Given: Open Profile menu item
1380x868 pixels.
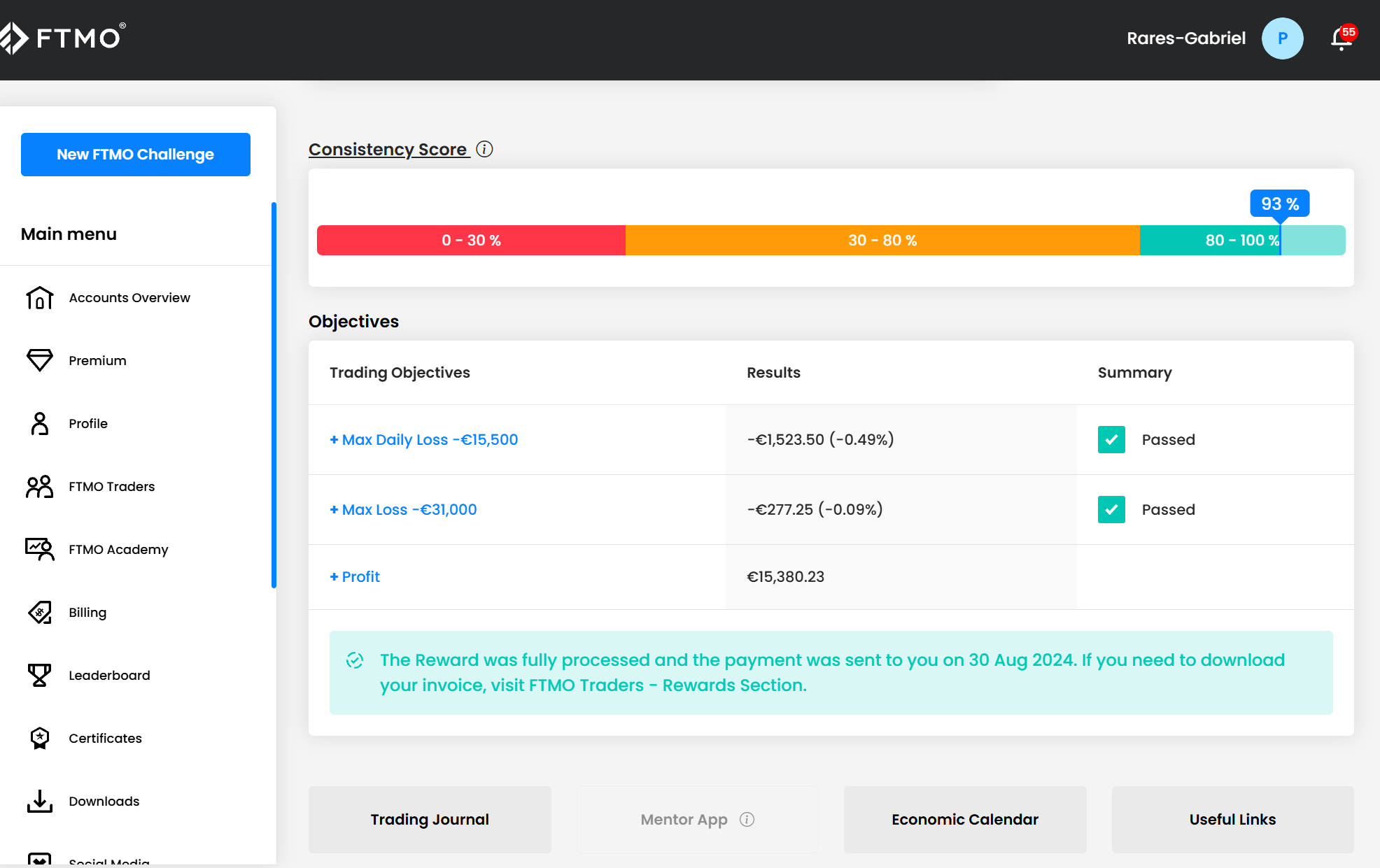Looking at the screenshot, I should coord(88,423).
